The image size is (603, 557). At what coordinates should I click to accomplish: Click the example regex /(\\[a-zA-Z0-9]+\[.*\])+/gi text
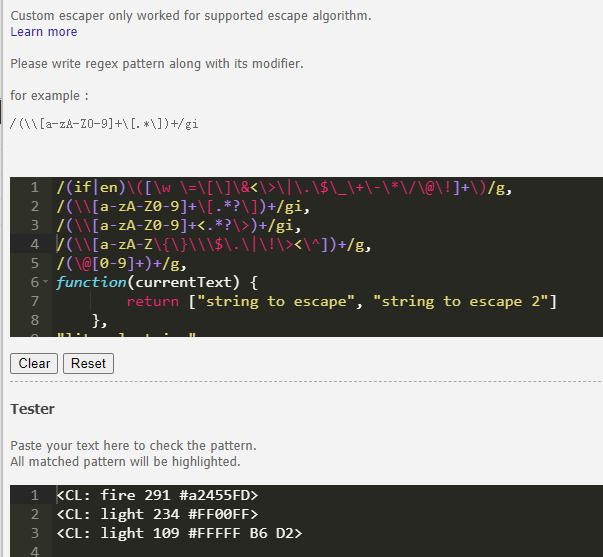coord(104,124)
